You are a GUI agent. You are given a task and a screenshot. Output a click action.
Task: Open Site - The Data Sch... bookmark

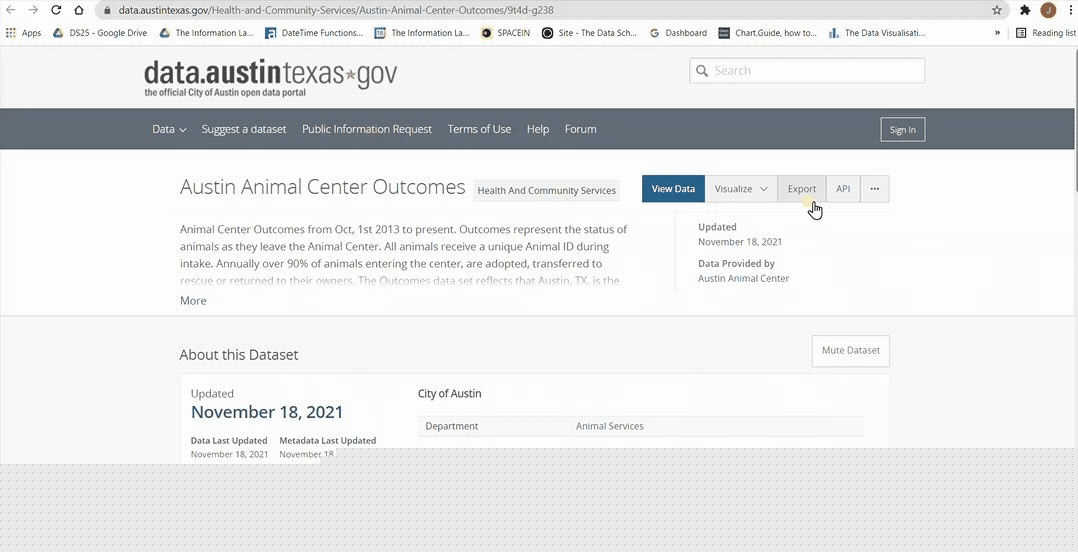[589, 32]
